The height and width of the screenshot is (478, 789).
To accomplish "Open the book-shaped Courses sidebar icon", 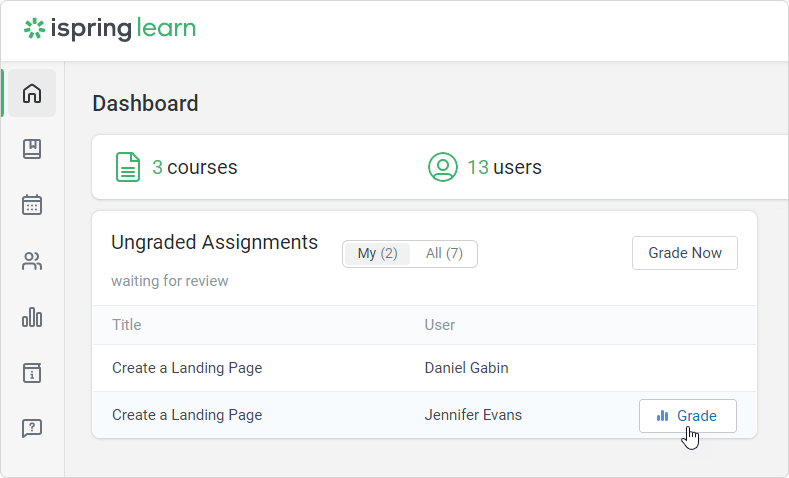I will [x=32, y=149].
